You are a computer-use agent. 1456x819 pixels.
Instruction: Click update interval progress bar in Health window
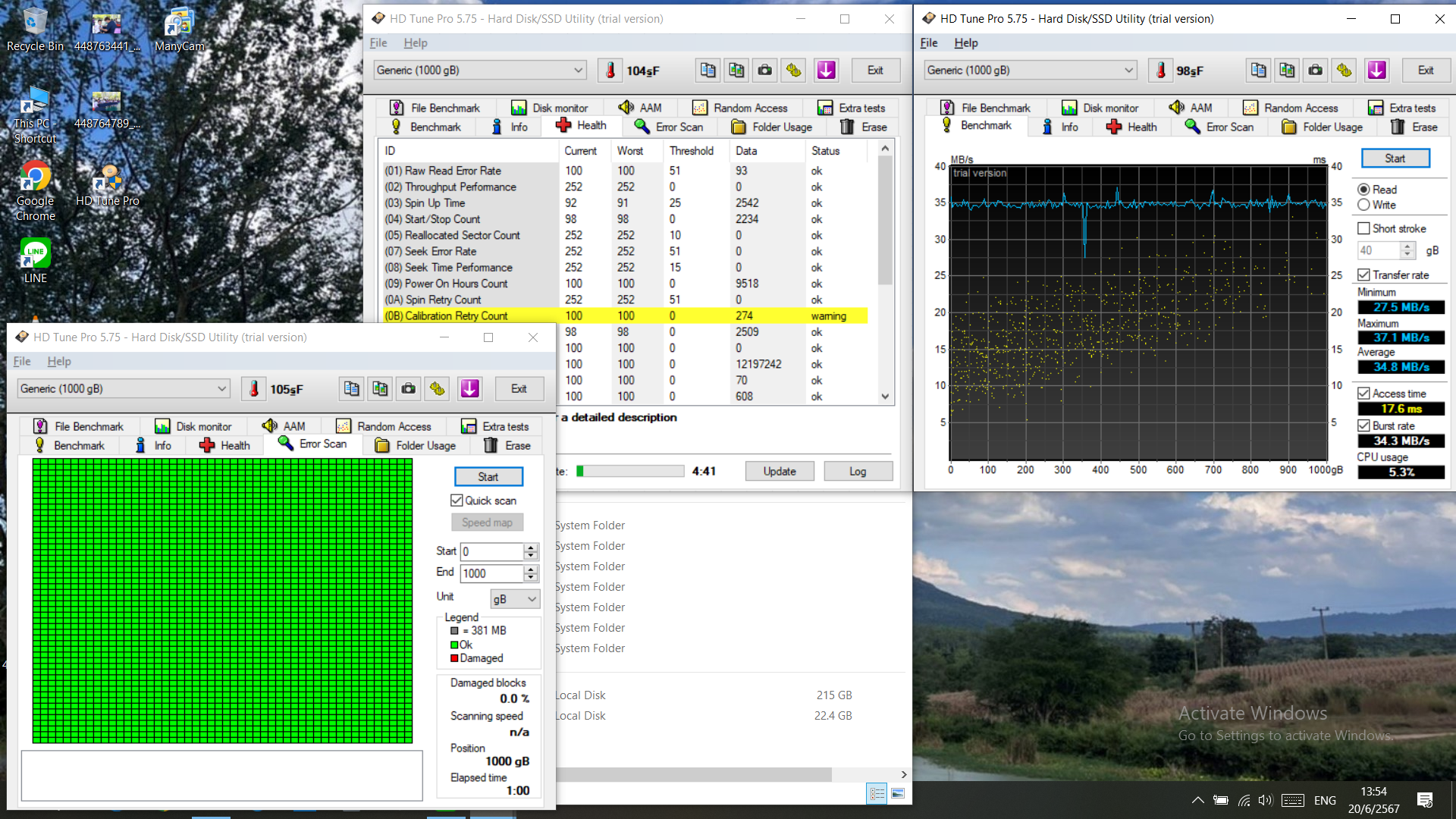[629, 471]
